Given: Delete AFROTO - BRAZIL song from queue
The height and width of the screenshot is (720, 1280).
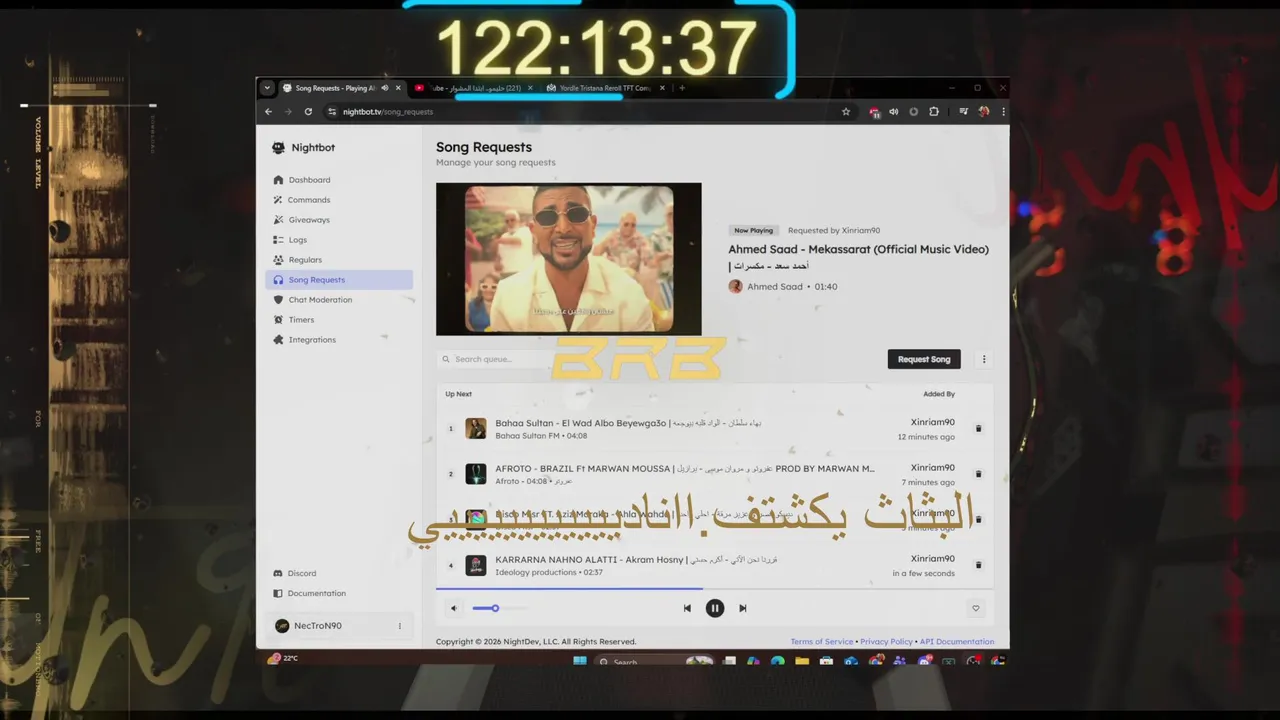Looking at the screenshot, I should pyautogui.click(x=978, y=474).
